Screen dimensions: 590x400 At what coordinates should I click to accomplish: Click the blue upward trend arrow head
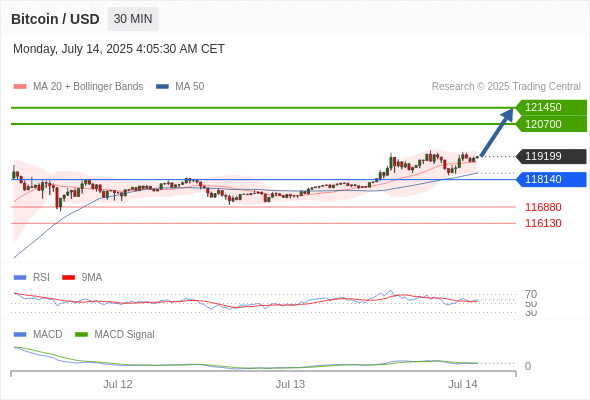(x=508, y=115)
